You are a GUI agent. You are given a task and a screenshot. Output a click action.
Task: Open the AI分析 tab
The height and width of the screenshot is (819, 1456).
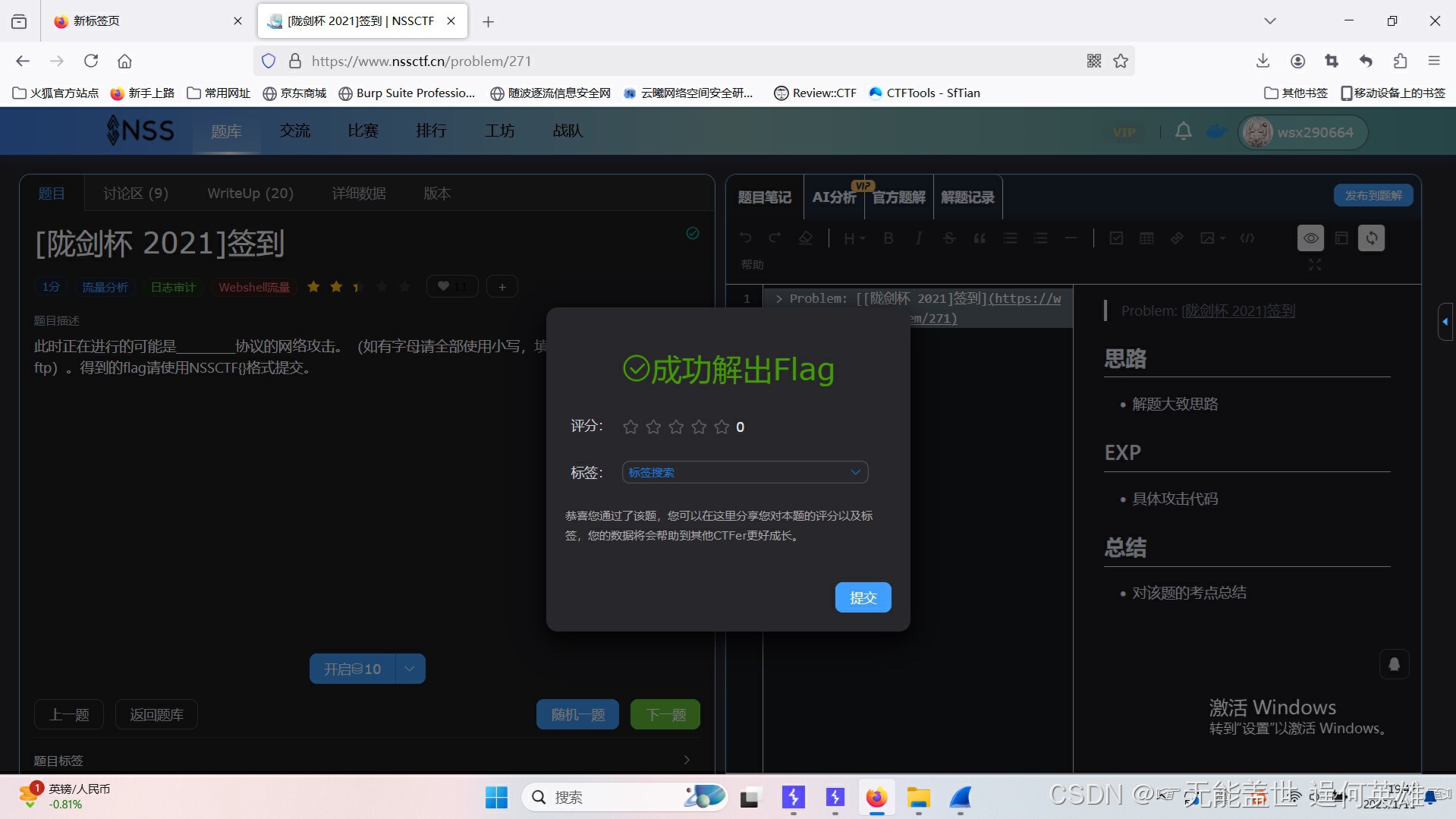[833, 197]
